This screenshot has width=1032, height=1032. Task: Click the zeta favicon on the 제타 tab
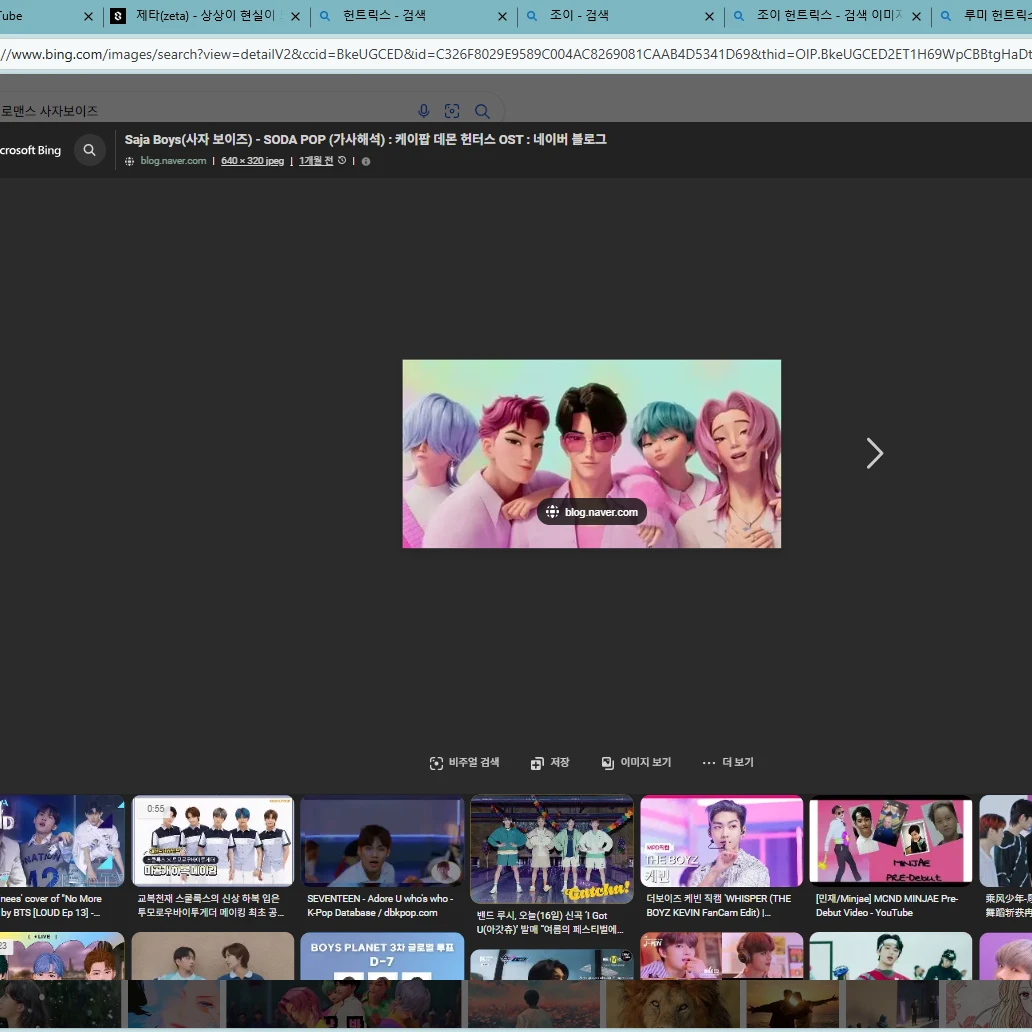(118, 16)
